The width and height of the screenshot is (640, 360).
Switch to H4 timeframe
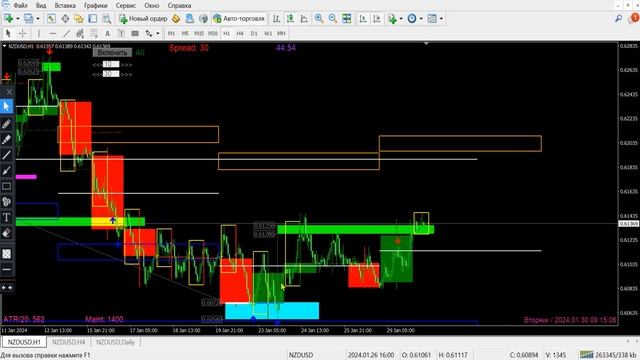(x=240, y=33)
